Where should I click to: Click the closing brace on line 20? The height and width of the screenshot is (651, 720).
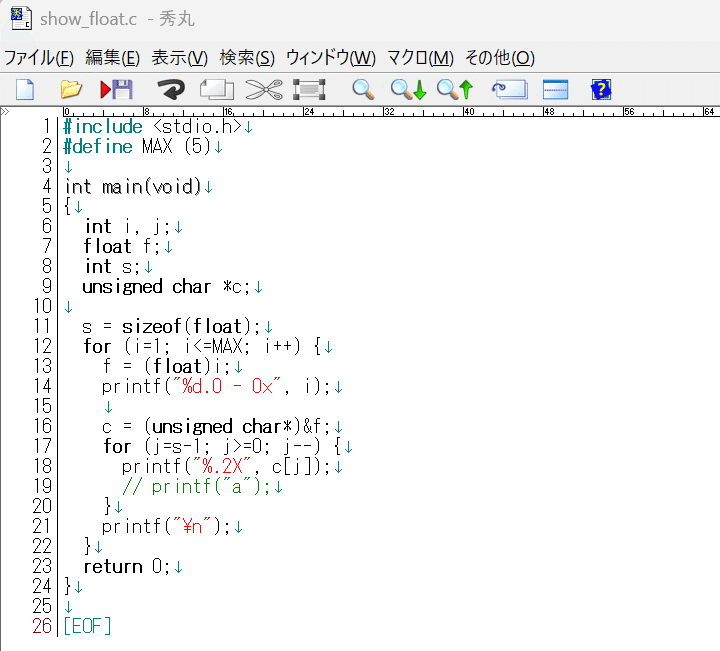(x=107, y=506)
